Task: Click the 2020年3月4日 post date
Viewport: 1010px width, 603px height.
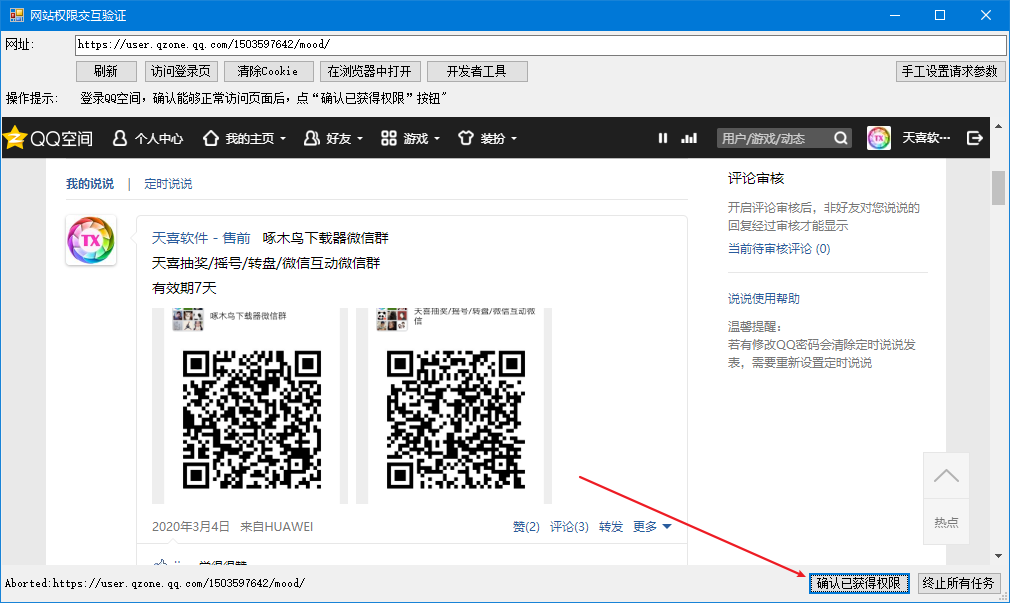Action: 191,526
